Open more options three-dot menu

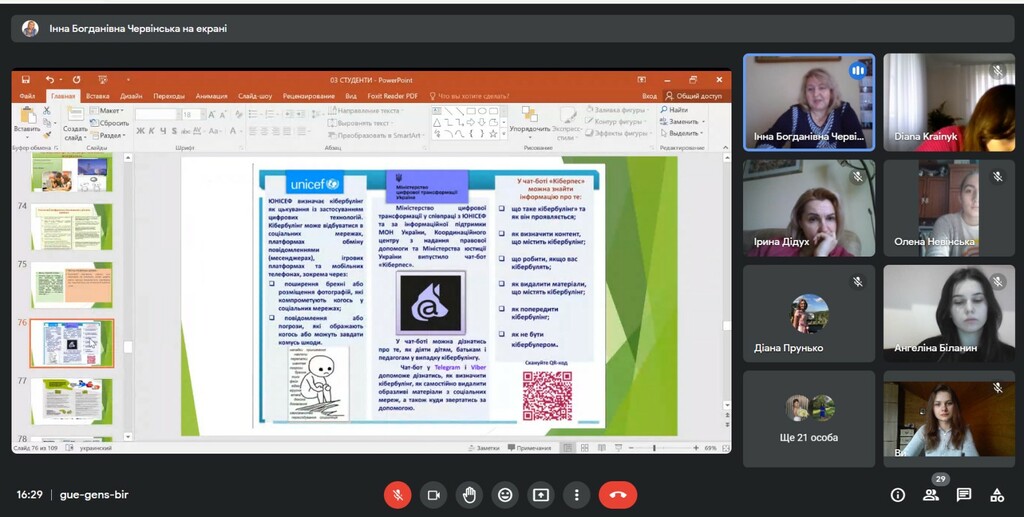tap(576, 494)
